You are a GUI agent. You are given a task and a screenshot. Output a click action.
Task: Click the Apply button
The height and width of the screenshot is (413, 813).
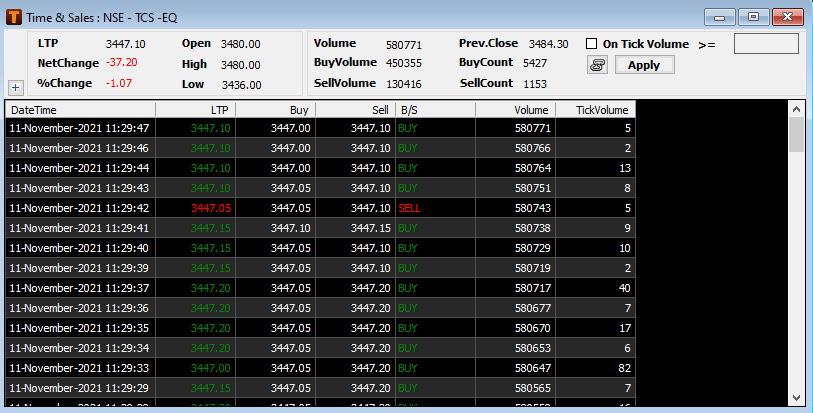point(644,65)
